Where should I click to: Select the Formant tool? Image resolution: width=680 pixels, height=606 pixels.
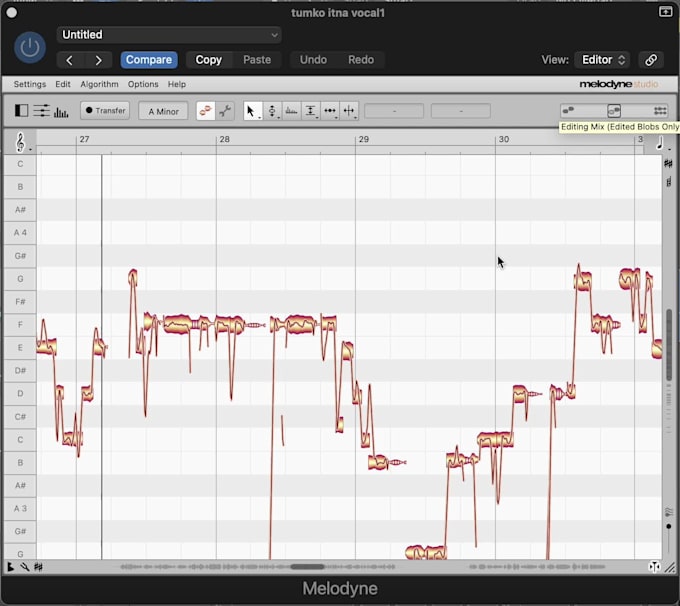click(291, 111)
